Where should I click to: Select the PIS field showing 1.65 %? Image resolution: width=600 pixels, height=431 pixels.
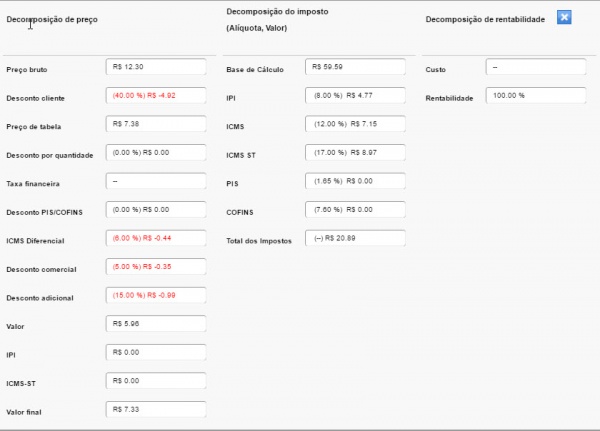[x=355, y=181]
